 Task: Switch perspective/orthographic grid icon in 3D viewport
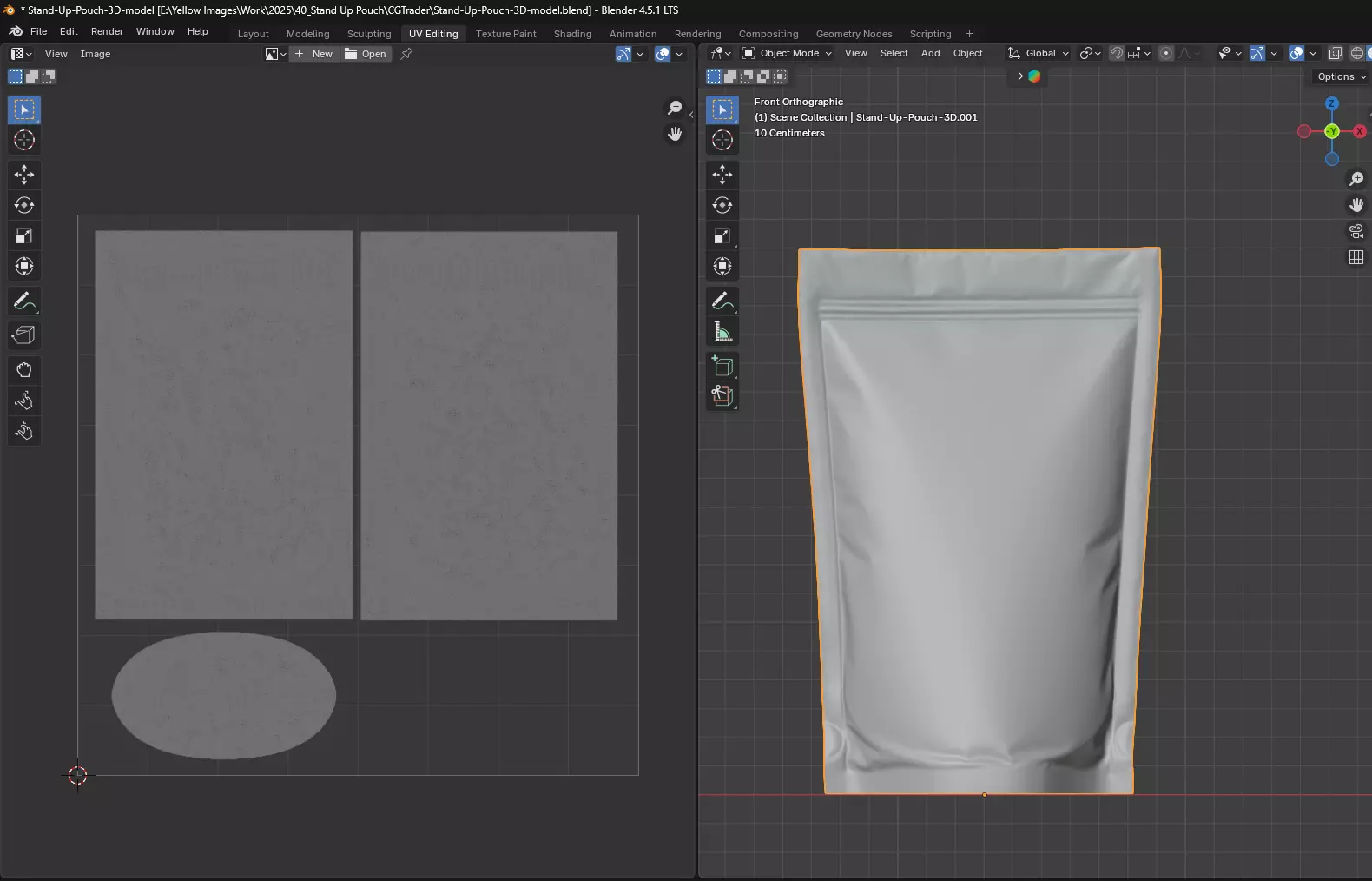pos(1356,257)
